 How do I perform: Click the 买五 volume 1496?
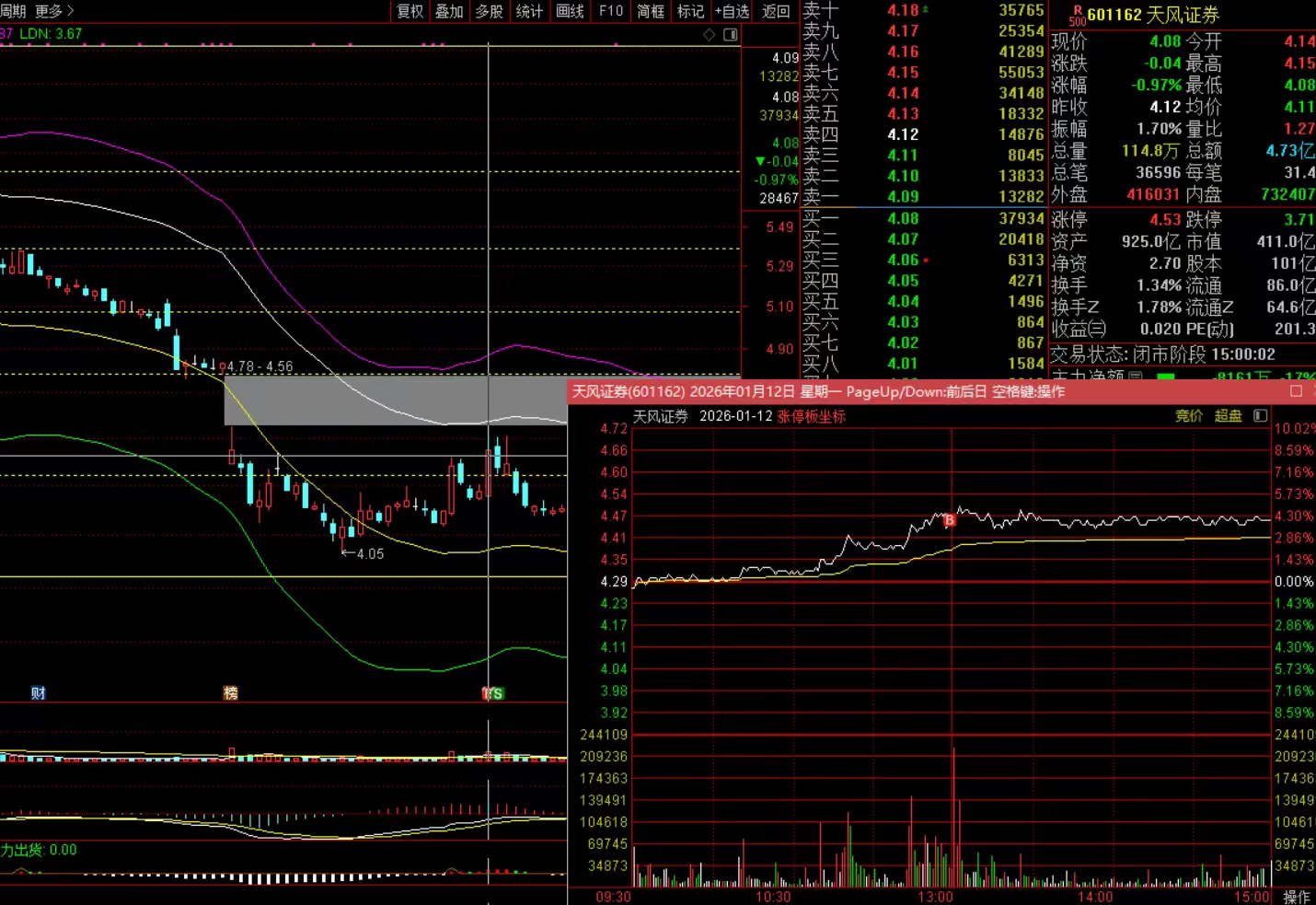point(1025,301)
